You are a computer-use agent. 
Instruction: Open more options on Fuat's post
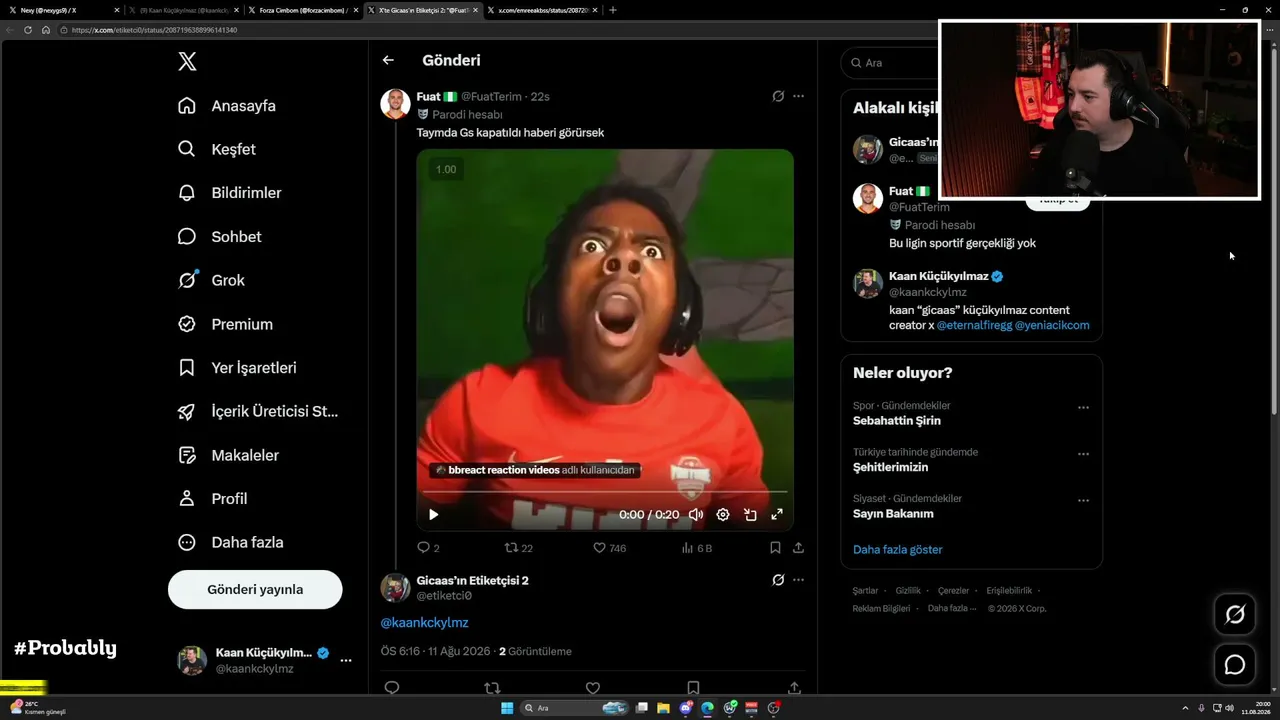[798, 97]
